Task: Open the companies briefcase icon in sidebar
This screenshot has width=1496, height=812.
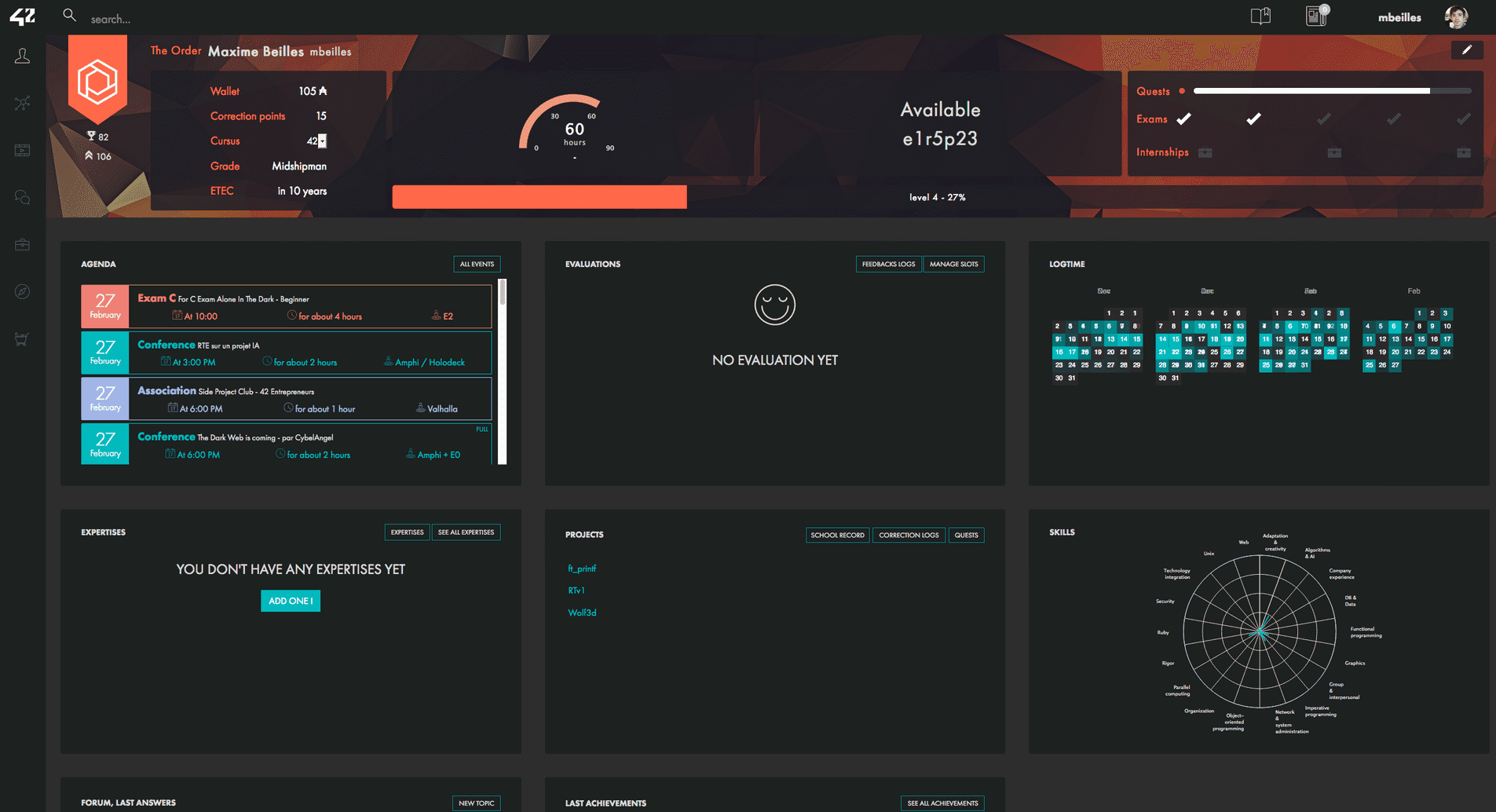Action: coord(22,244)
